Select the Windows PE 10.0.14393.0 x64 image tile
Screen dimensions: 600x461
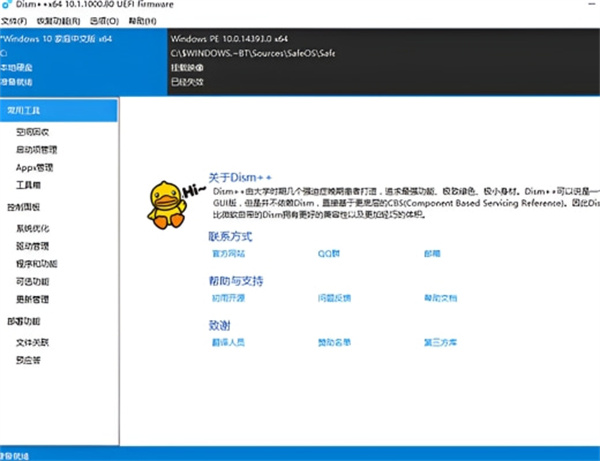coord(383,61)
